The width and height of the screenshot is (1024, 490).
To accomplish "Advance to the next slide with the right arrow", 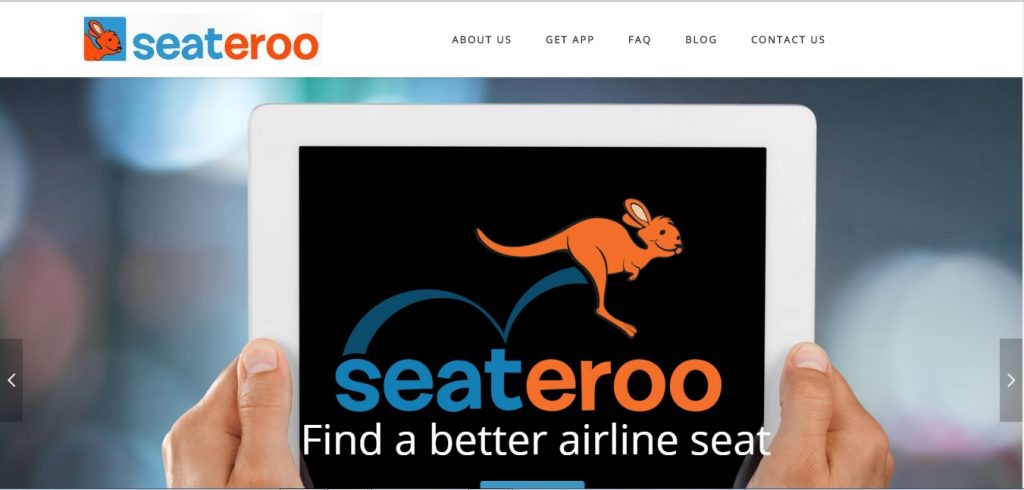I will coord(1011,380).
